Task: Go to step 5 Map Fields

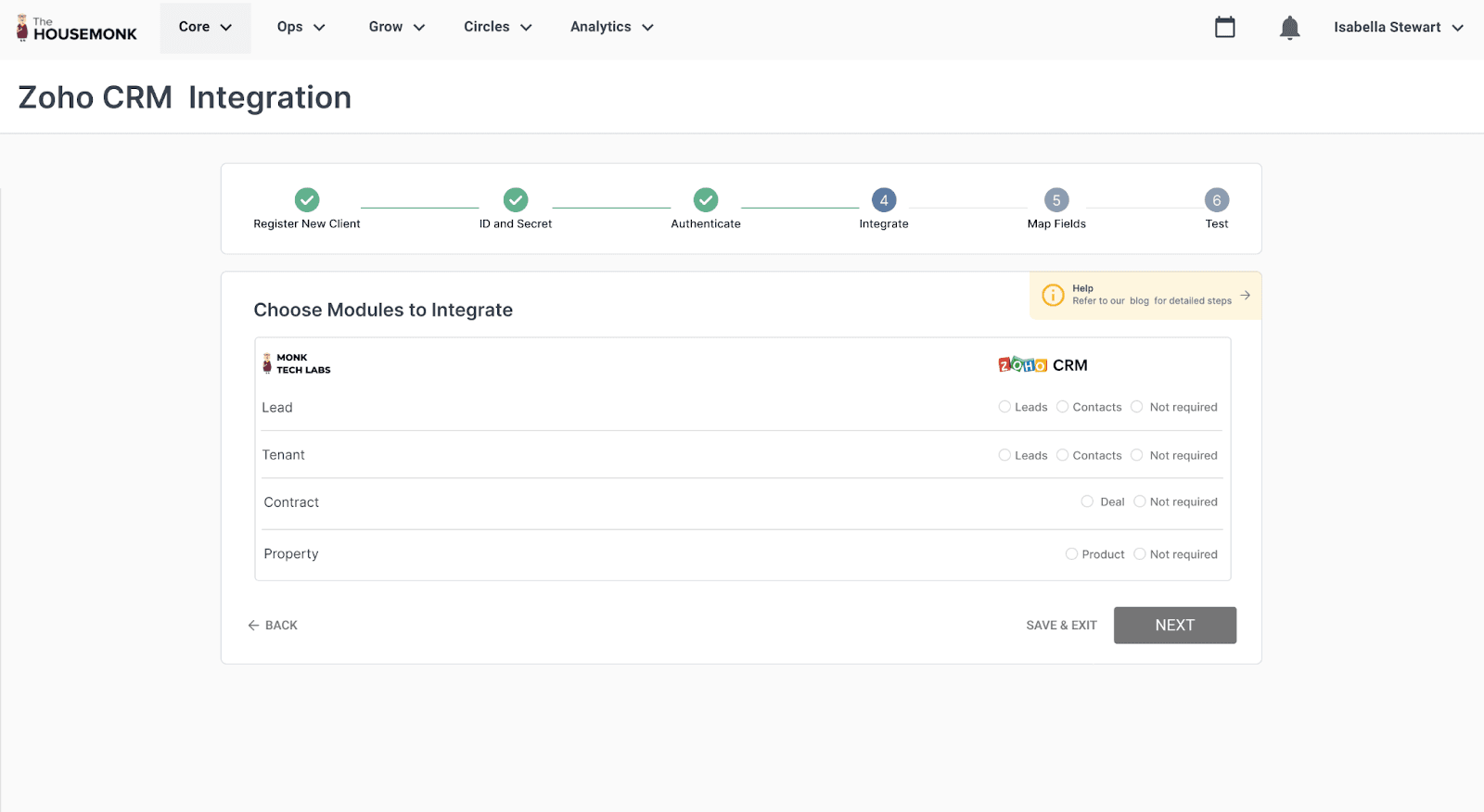Action: tap(1056, 200)
